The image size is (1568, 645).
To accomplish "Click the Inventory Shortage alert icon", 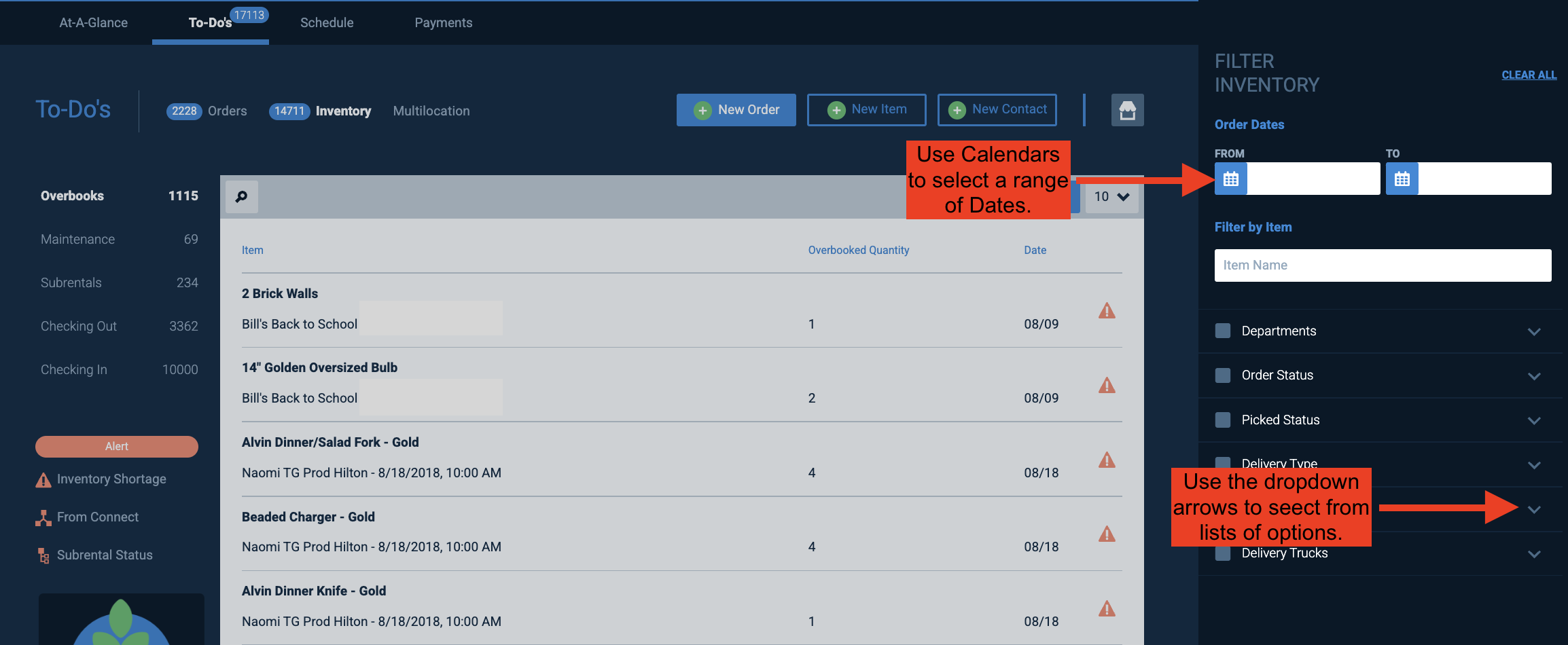I will (x=43, y=480).
